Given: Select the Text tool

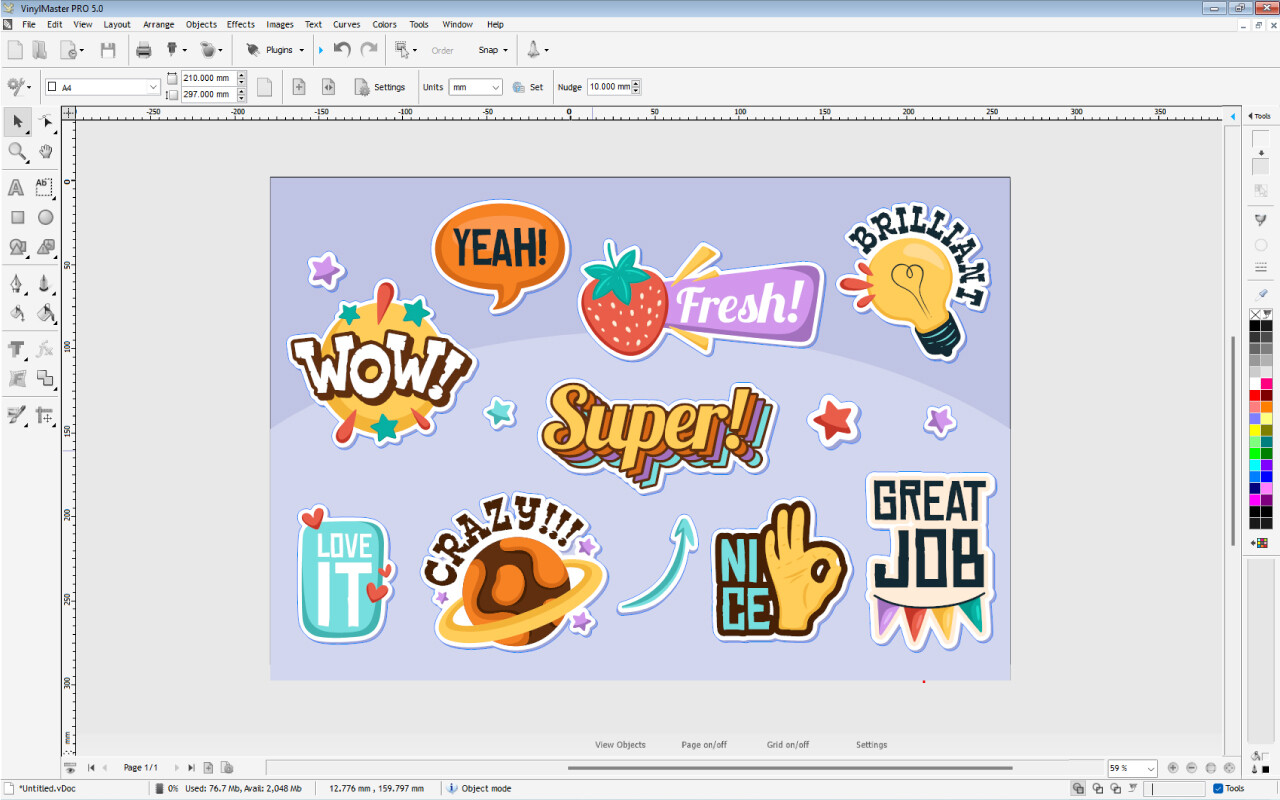Looking at the screenshot, I should pyautogui.click(x=16, y=187).
